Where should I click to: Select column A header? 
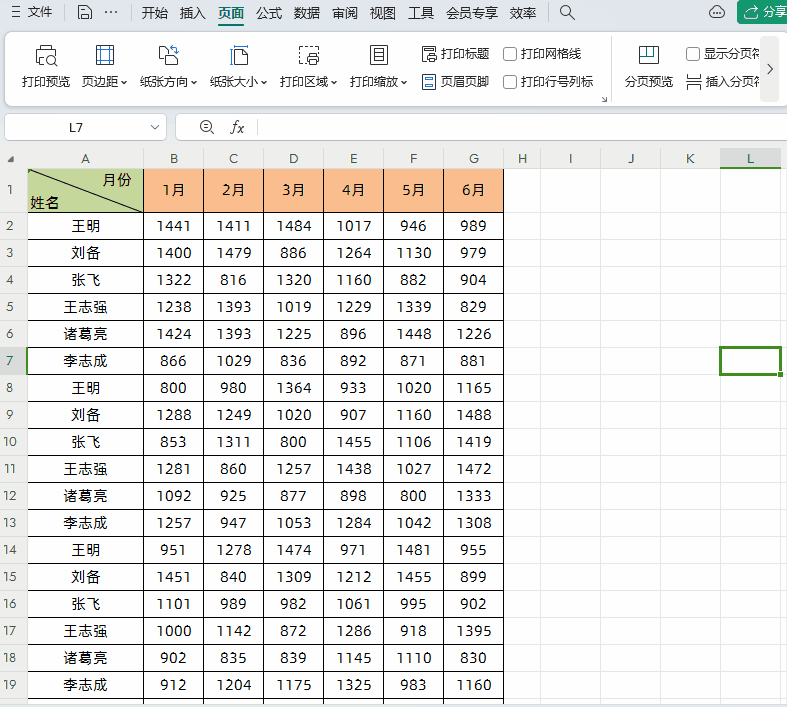pyautogui.click(x=85, y=159)
